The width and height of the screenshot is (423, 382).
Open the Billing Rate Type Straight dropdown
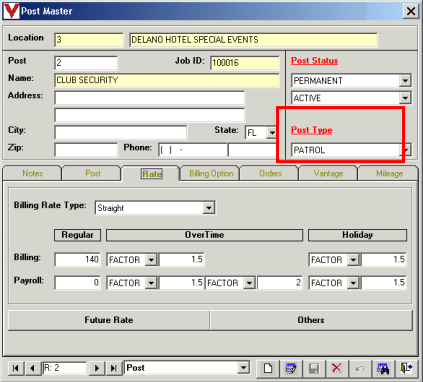(208, 208)
